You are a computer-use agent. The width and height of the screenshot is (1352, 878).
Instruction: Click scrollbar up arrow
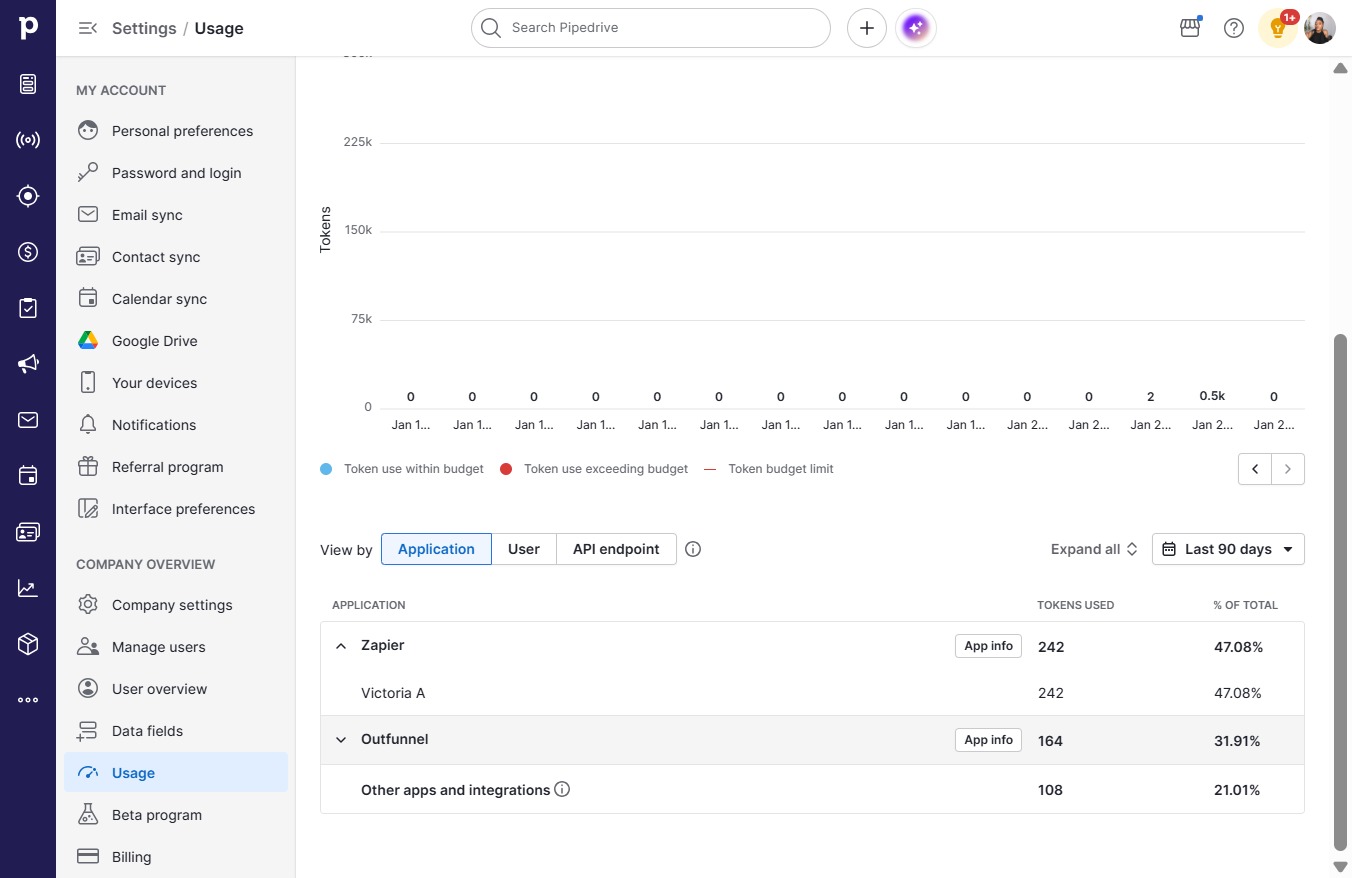1341,68
